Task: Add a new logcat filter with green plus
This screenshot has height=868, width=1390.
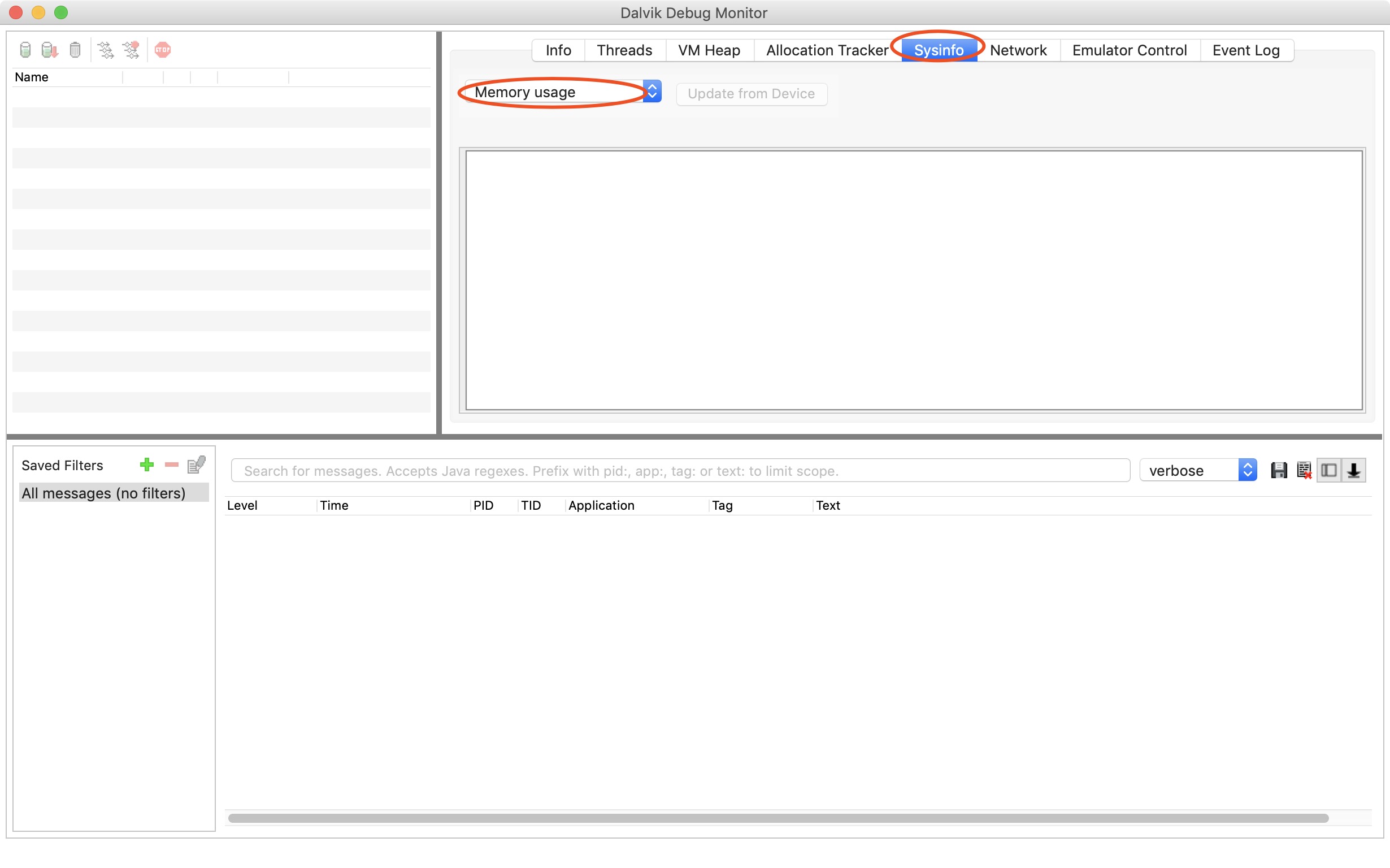Action: [147, 465]
